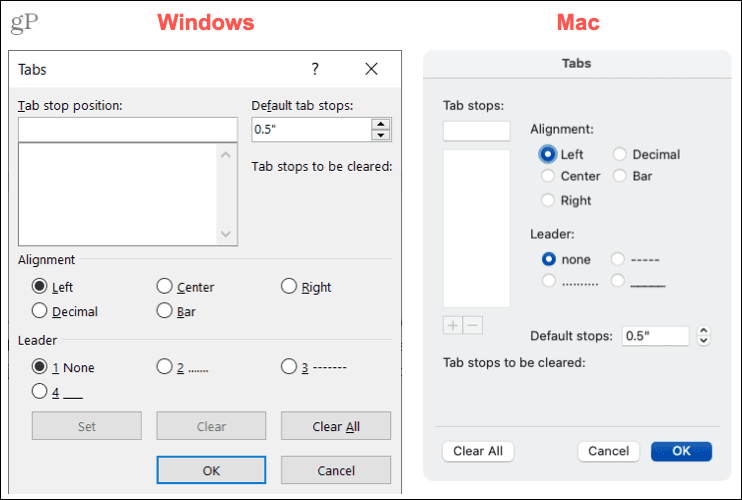Click the Clear button in the Windows dialog
The image size is (742, 500).
point(211,426)
